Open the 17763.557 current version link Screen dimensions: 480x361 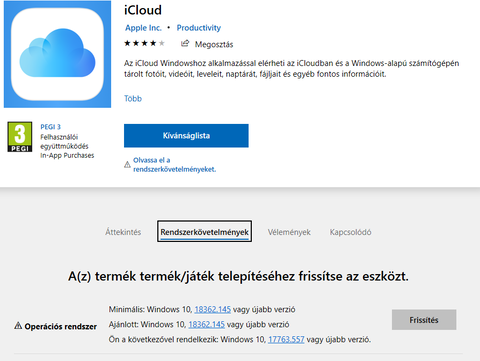286,339
